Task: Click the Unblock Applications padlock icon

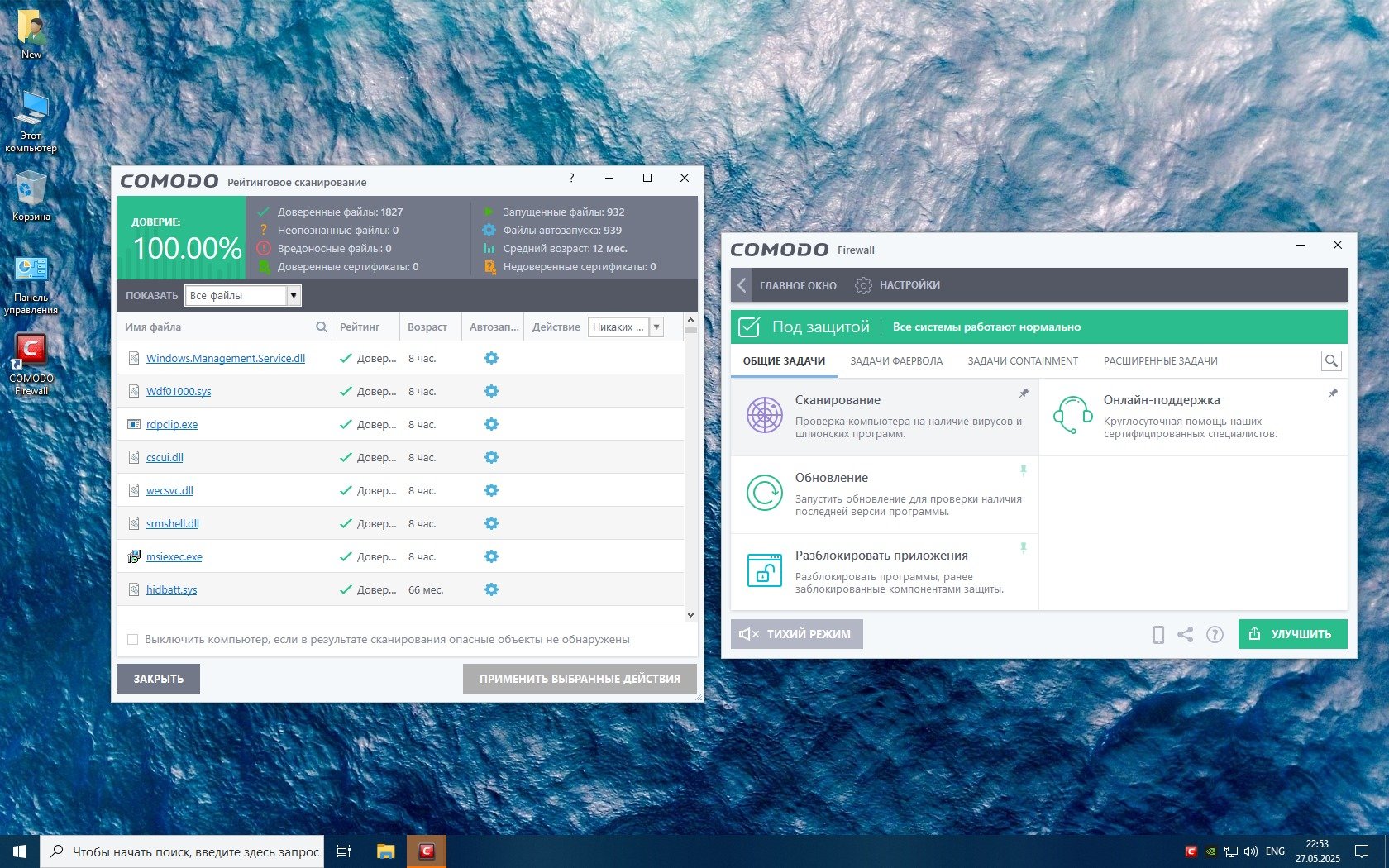Action: [x=765, y=570]
